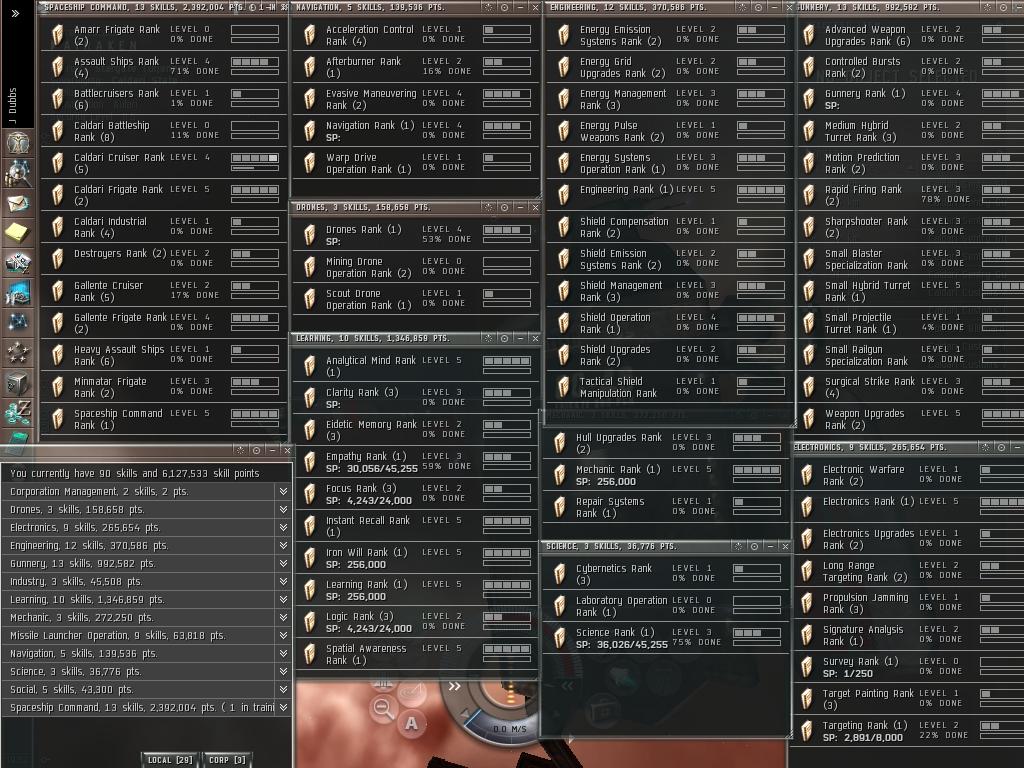
Task: Click the zoom-out magnifier button near the HUD
Action: click(x=383, y=708)
